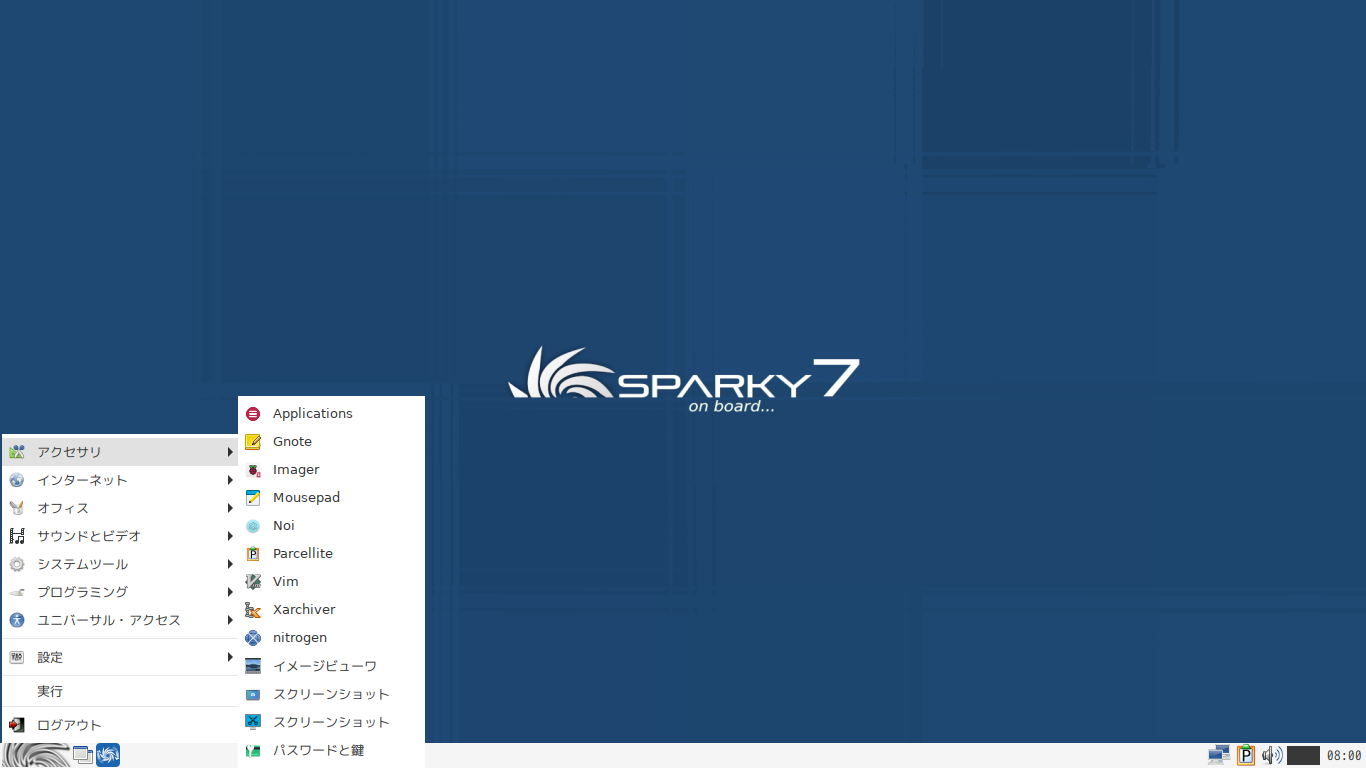Image resolution: width=1366 pixels, height=768 pixels.
Task: Click the show desktop icon in taskbar
Action: pyautogui.click(x=83, y=755)
